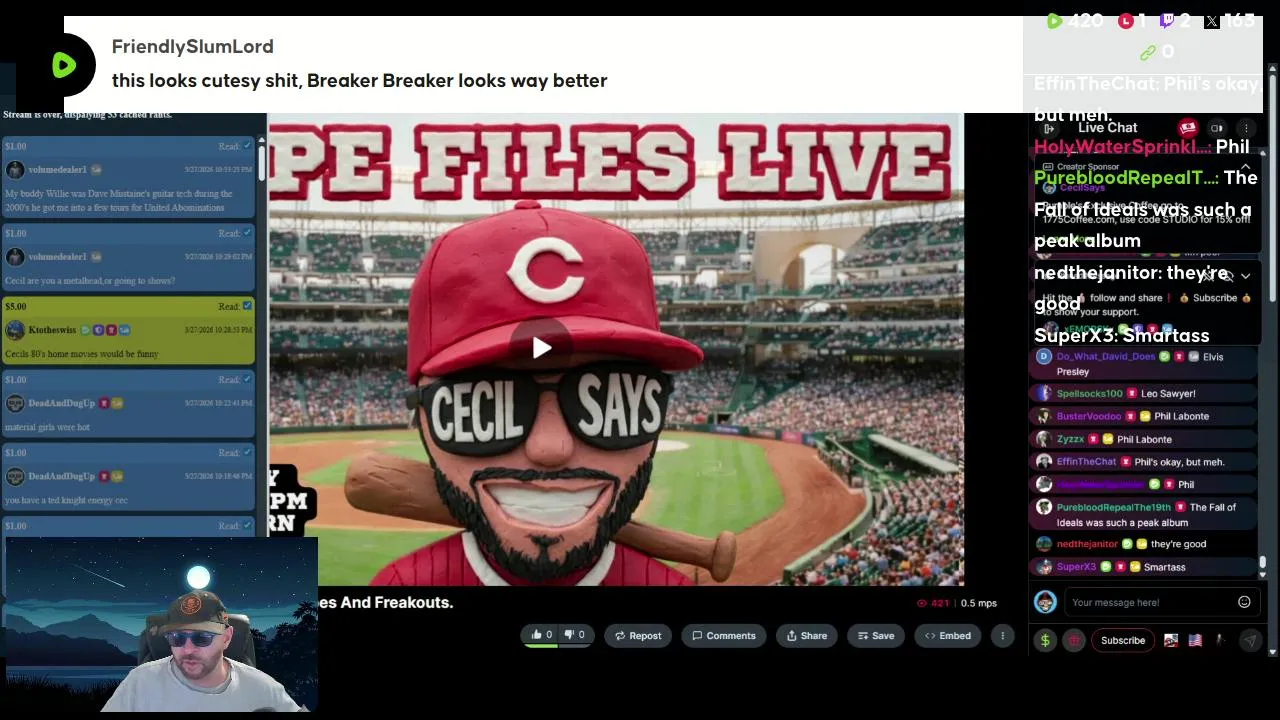The image size is (1280, 720).
Task: Open the red rants icon in chat header
Action: [1187, 128]
